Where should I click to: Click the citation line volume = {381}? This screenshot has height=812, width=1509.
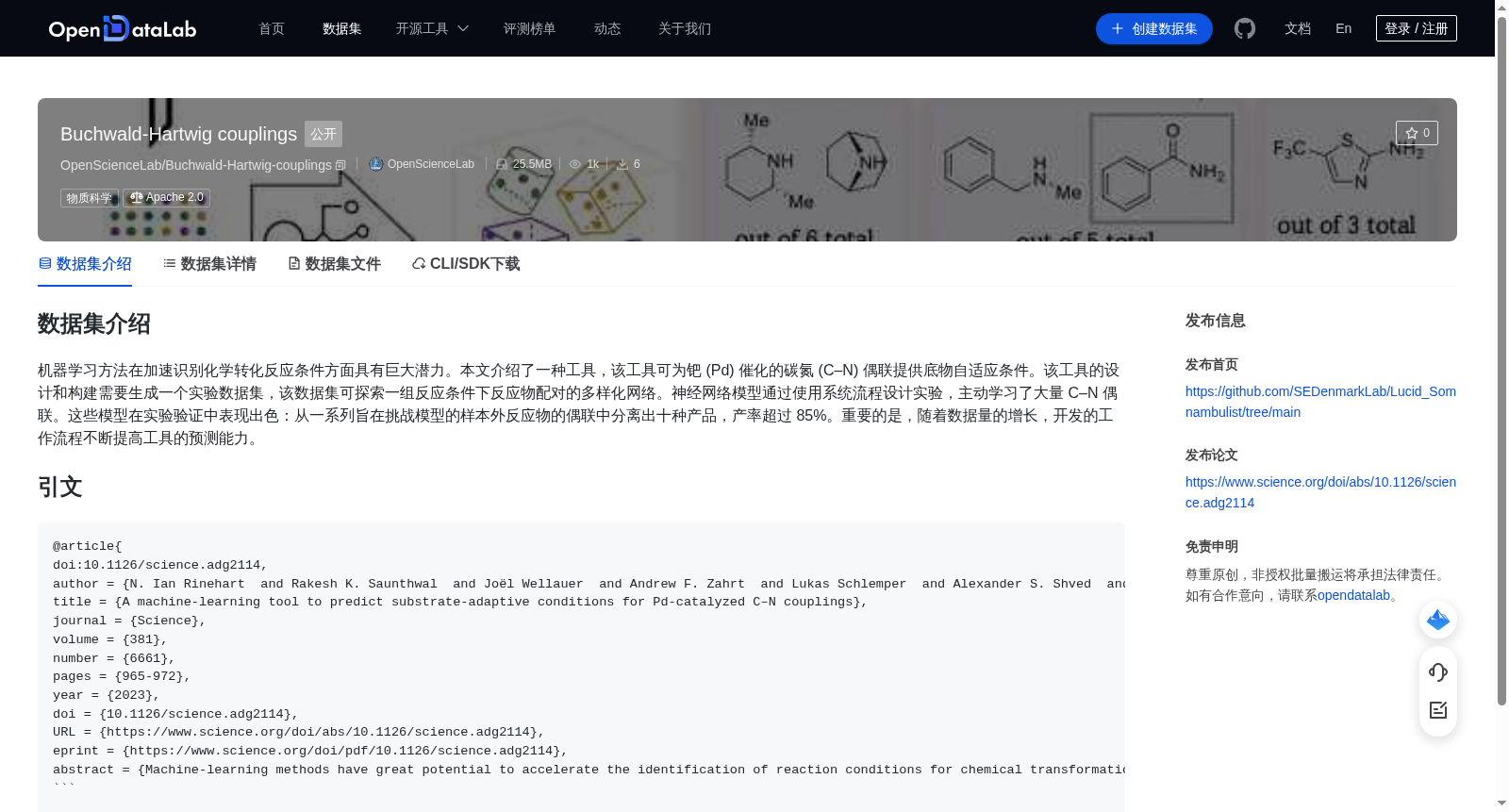pos(110,639)
